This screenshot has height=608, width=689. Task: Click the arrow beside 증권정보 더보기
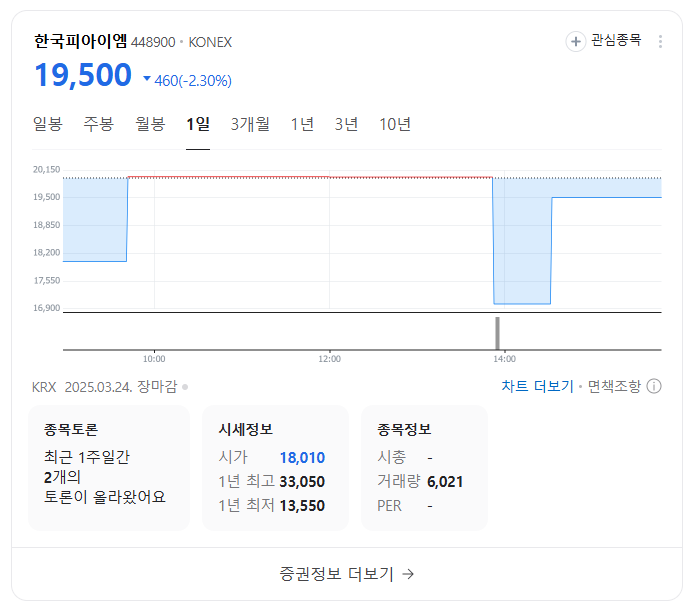coord(408,574)
